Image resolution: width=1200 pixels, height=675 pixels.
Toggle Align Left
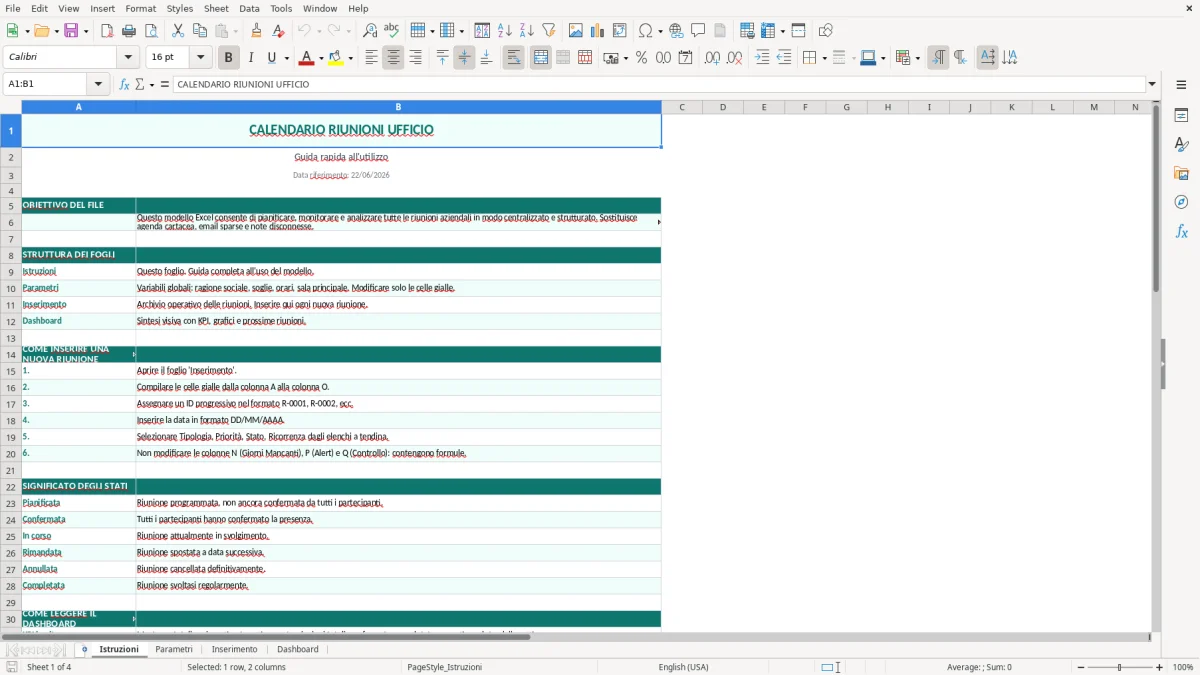point(371,58)
